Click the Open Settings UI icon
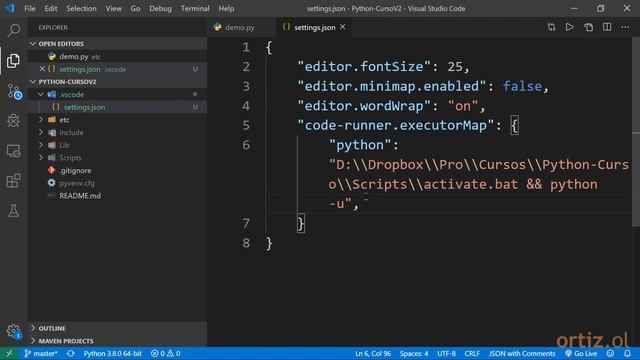This screenshot has width=640, height=360. (x=588, y=27)
